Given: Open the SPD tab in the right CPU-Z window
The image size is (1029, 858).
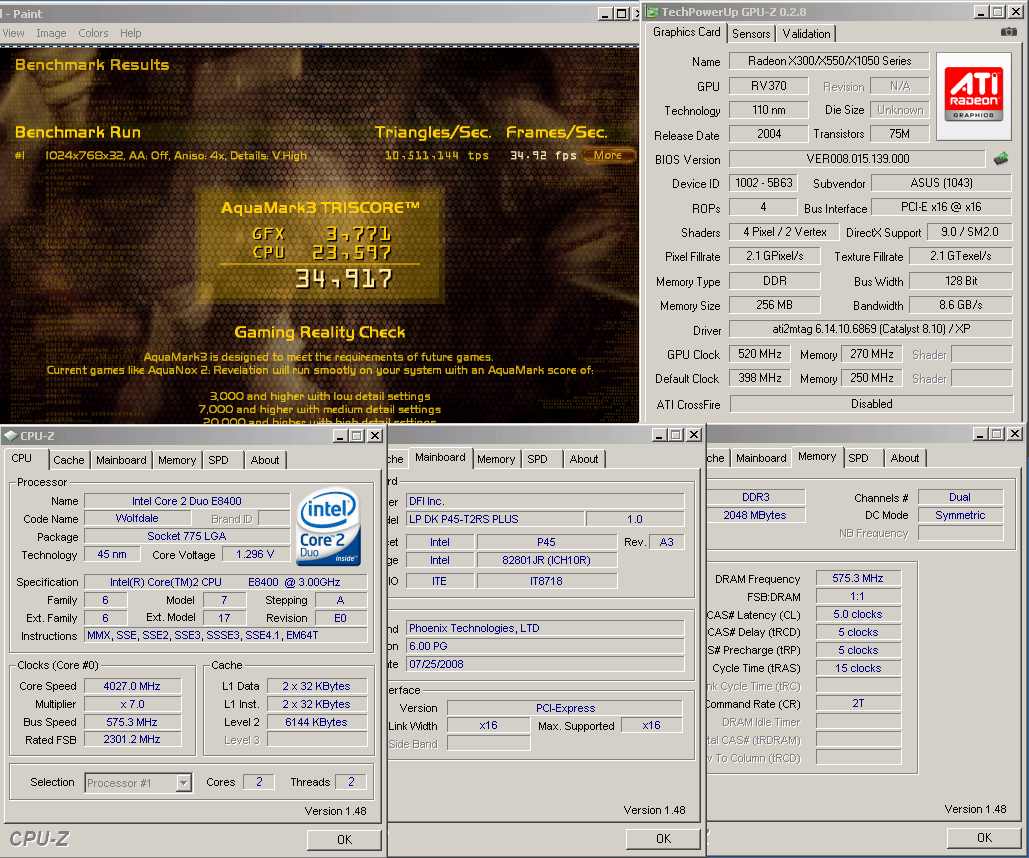Looking at the screenshot, I should 858,458.
